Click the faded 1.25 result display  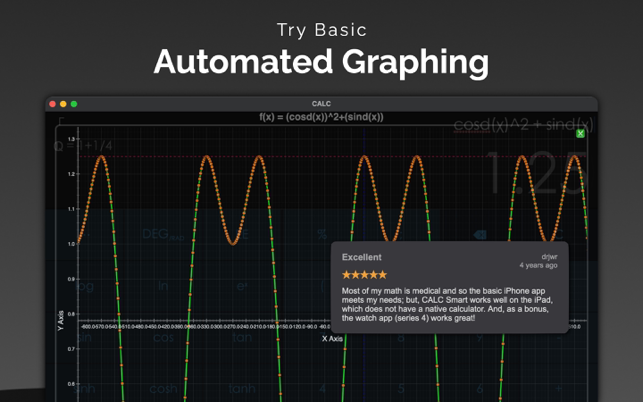coord(538,174)
